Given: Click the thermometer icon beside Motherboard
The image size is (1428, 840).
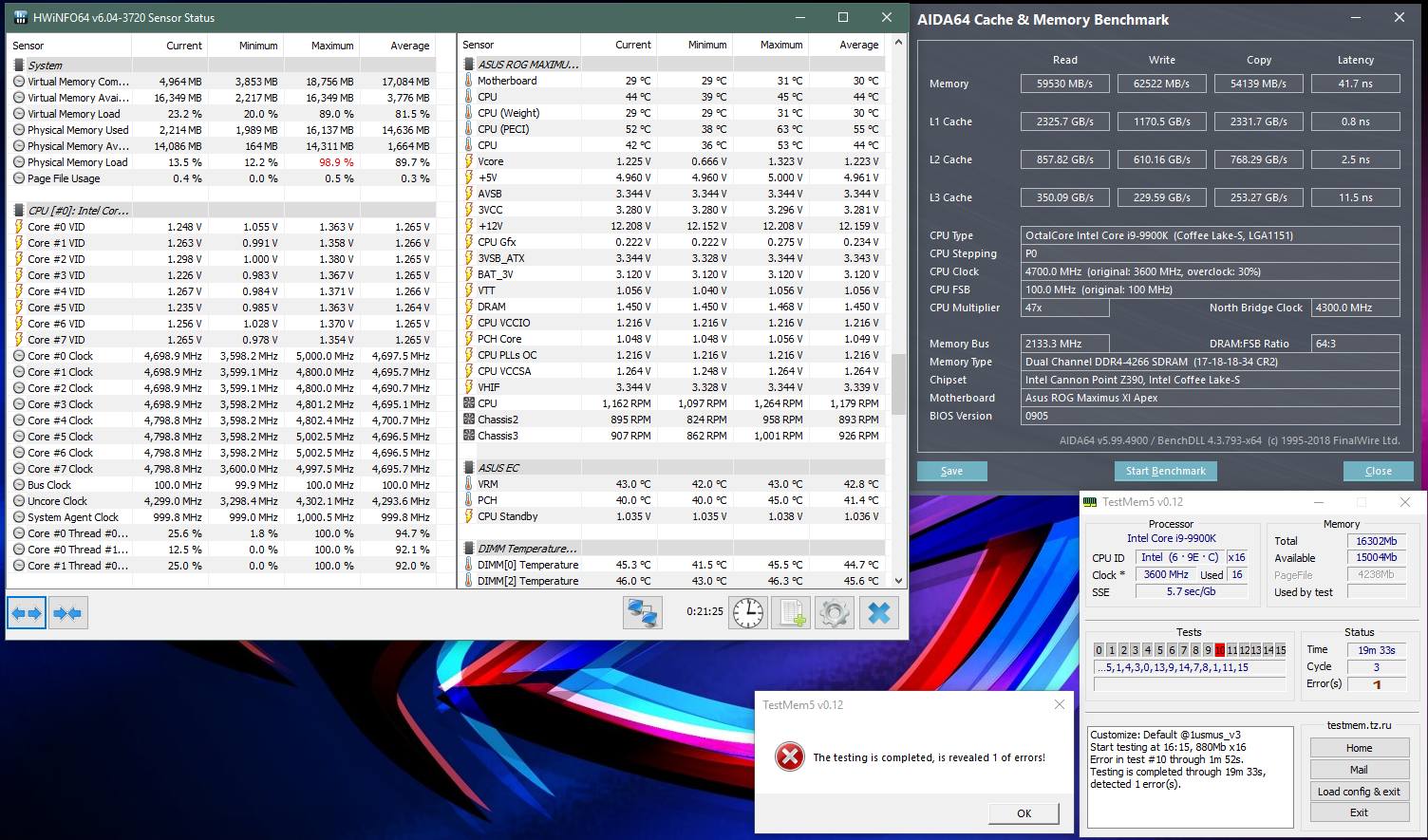Looking at the screenshot, I should (469, 81).
